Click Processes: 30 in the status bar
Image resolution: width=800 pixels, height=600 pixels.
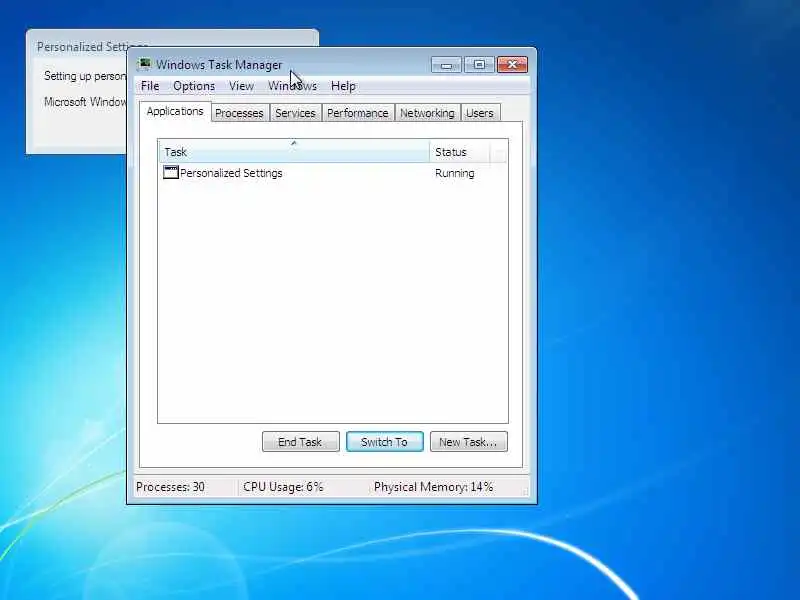[x=170, y=487]
